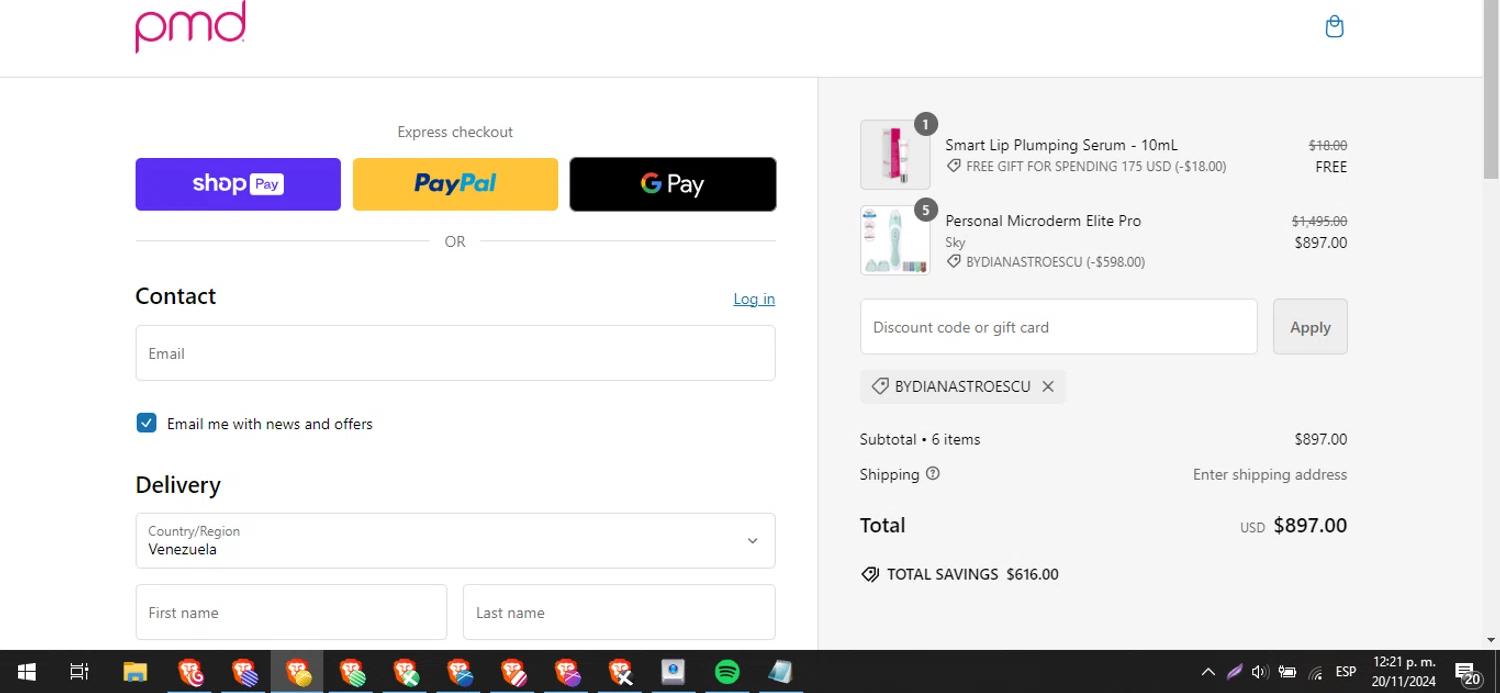Open Spotify from the taskbar
1500x693 pixels.
[x=727, y=672]
